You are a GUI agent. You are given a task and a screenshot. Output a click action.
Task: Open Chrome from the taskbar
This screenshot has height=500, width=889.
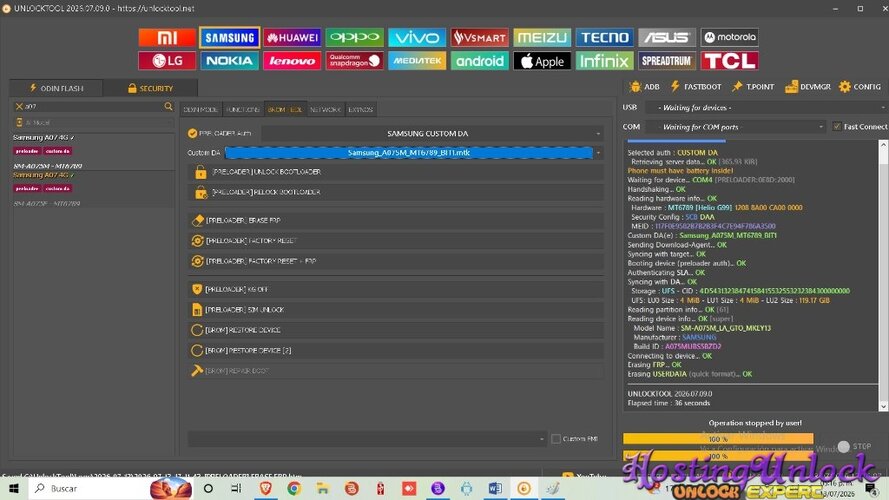(294, 488)
